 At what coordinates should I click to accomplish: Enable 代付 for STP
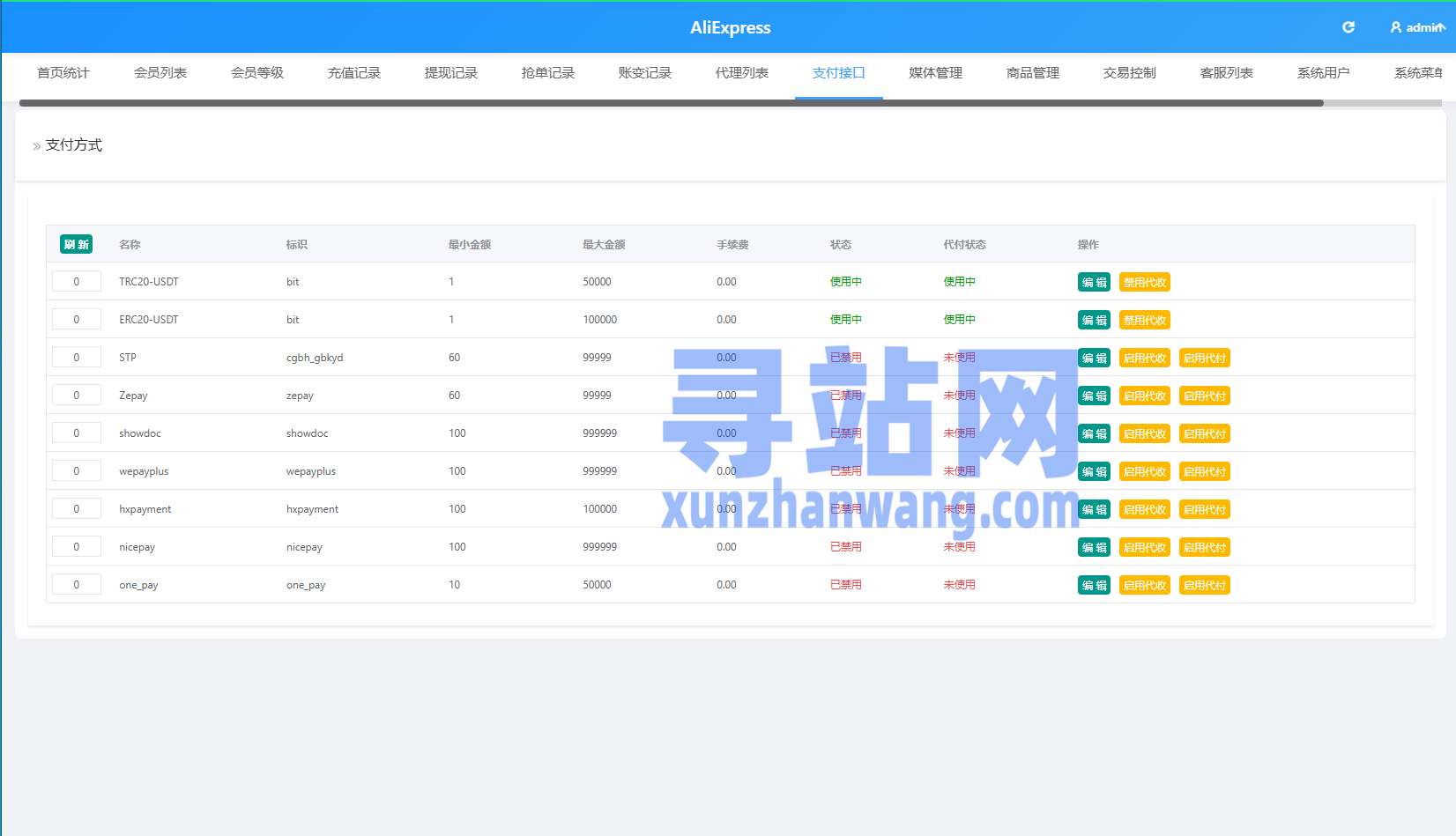coord(1205,358)
